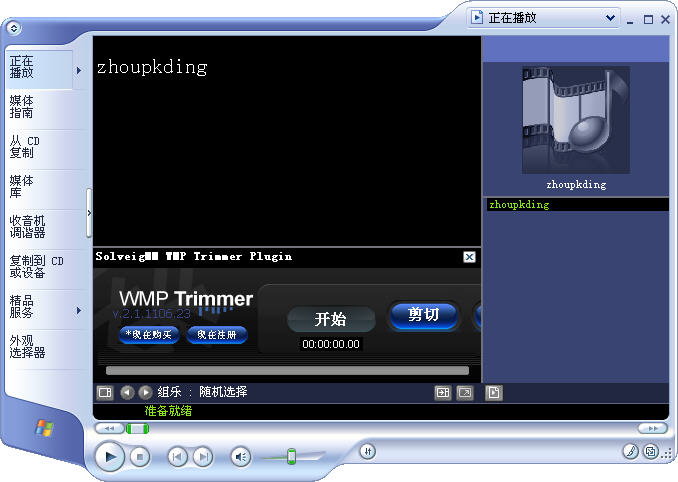The height and width of the screenshot is (482, 678).
Task: Change the player color with brush icon
Action: 630,452
